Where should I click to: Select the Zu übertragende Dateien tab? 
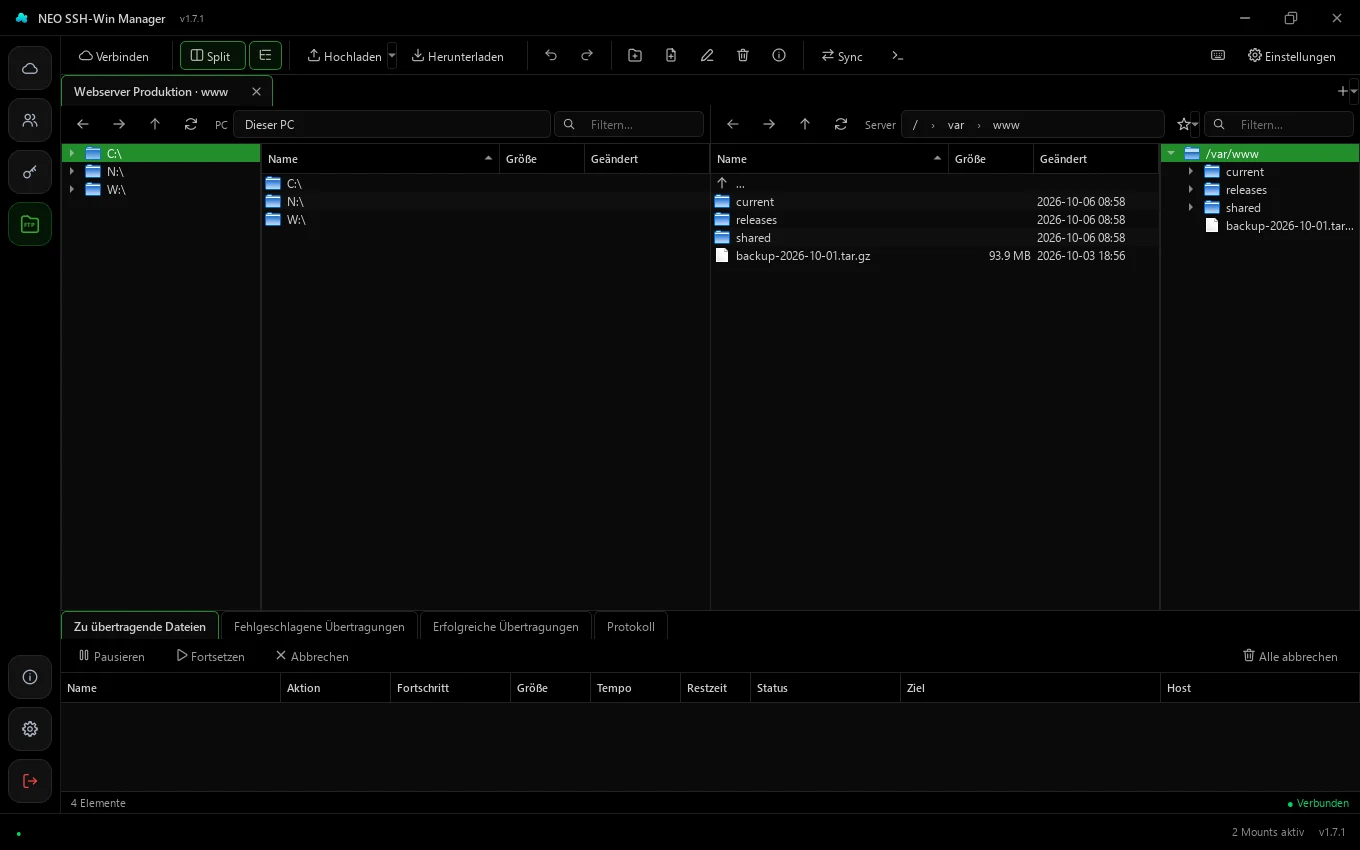pyautogui.click(x=140, y=626)
